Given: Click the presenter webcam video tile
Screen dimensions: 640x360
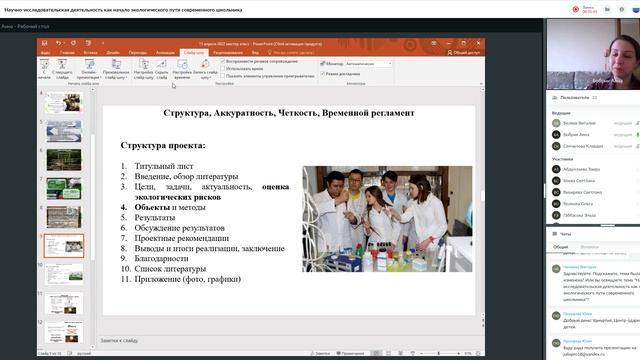Looking at the screenshot, I should (x=593, y=54).
